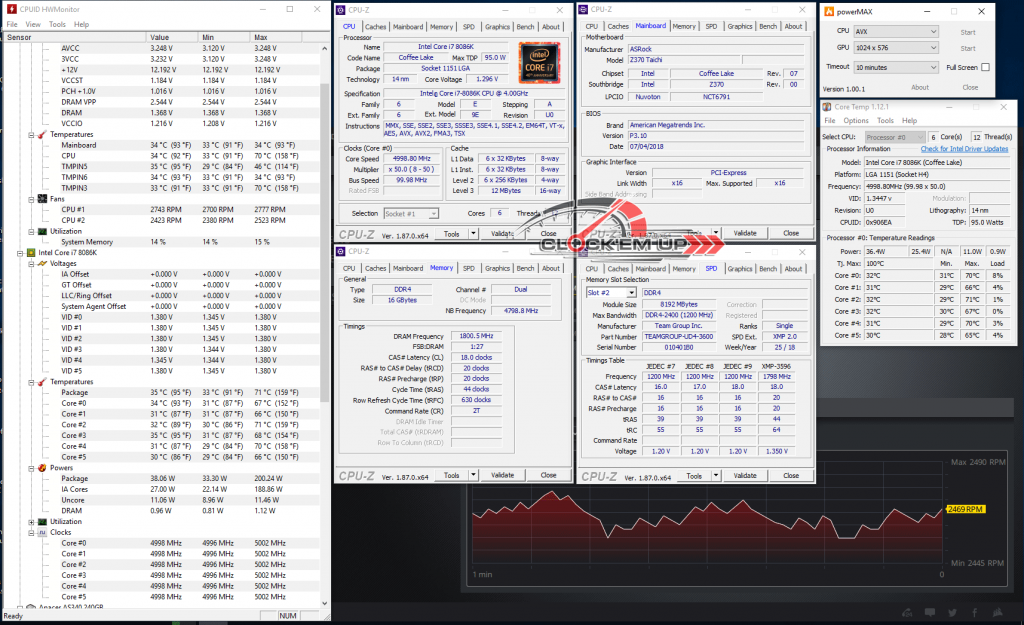The image size is (1024, 625).
Task: Click the Utilization icon above the Clocks node
Action: coord(42,522)
